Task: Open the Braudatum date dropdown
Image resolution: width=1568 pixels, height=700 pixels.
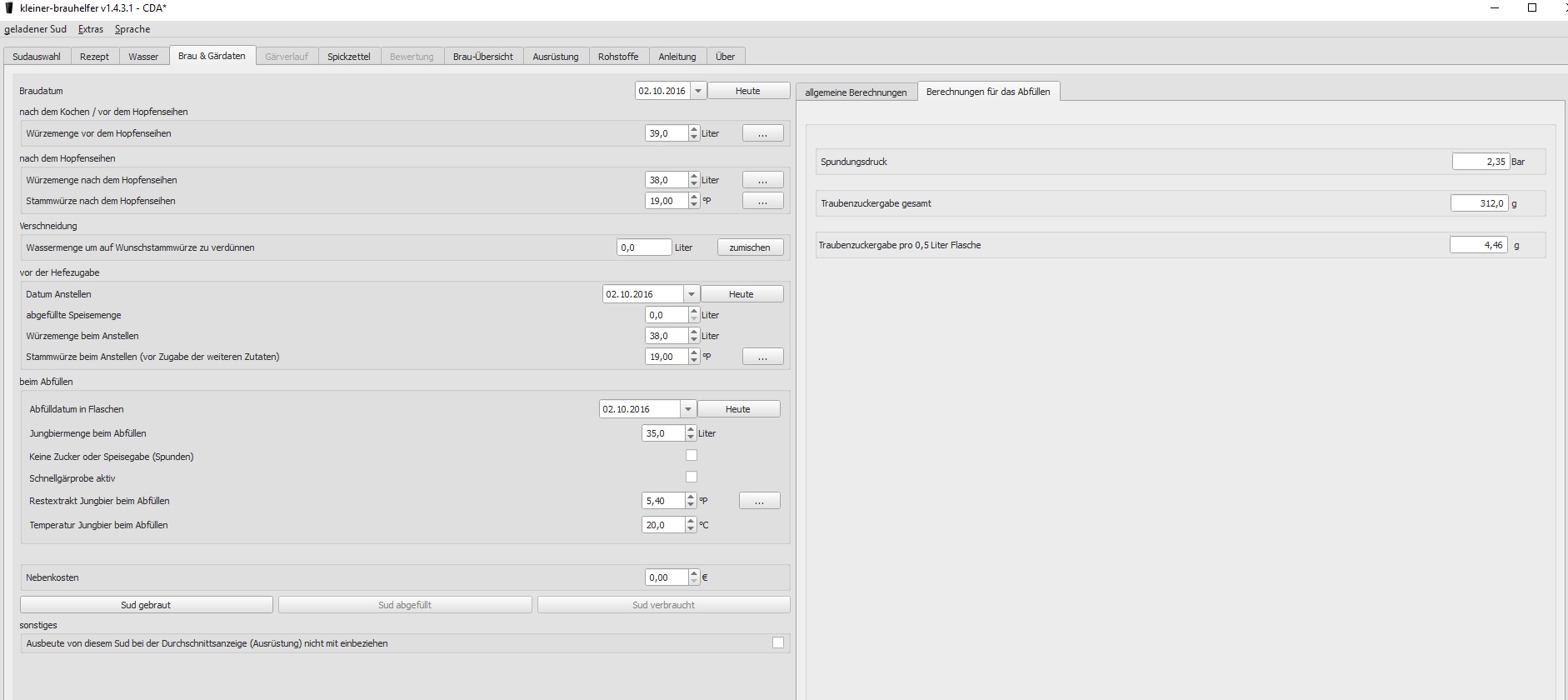Action: (x=698, y=91)
